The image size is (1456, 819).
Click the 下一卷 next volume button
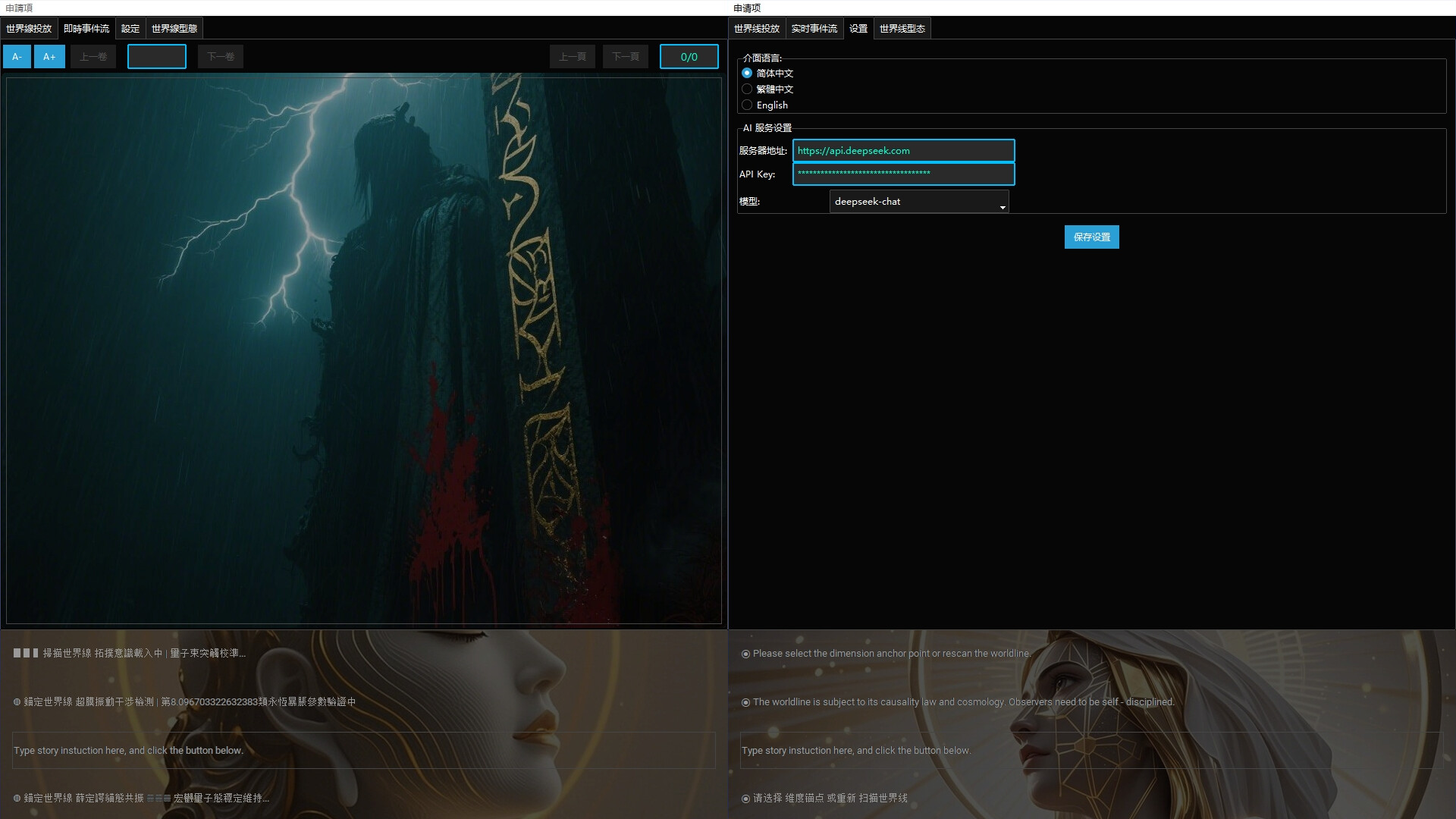[x=221, y=57]
